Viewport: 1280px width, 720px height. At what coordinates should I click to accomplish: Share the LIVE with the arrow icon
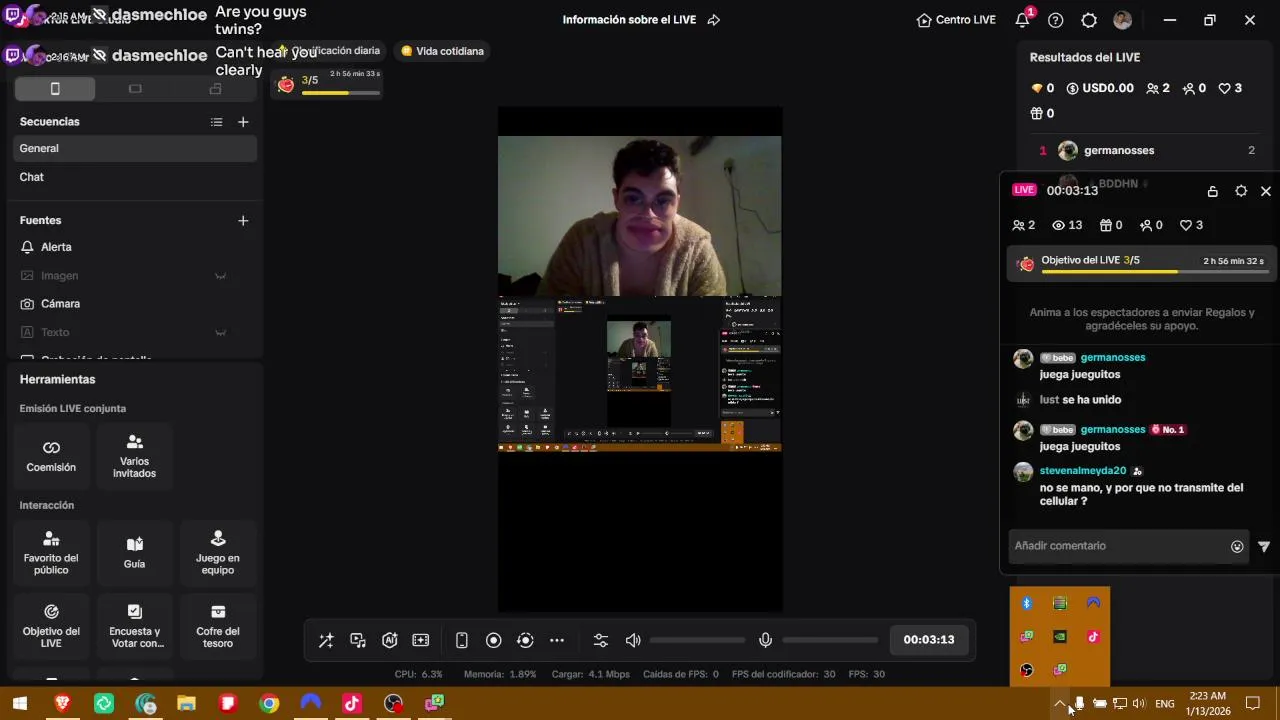click(714, 20)
